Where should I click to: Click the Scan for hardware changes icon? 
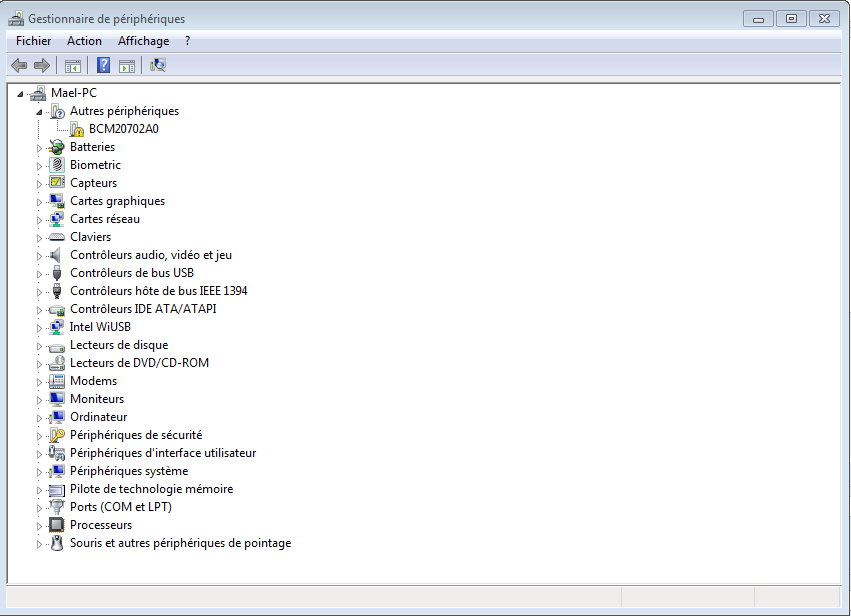tap(157, 65)
